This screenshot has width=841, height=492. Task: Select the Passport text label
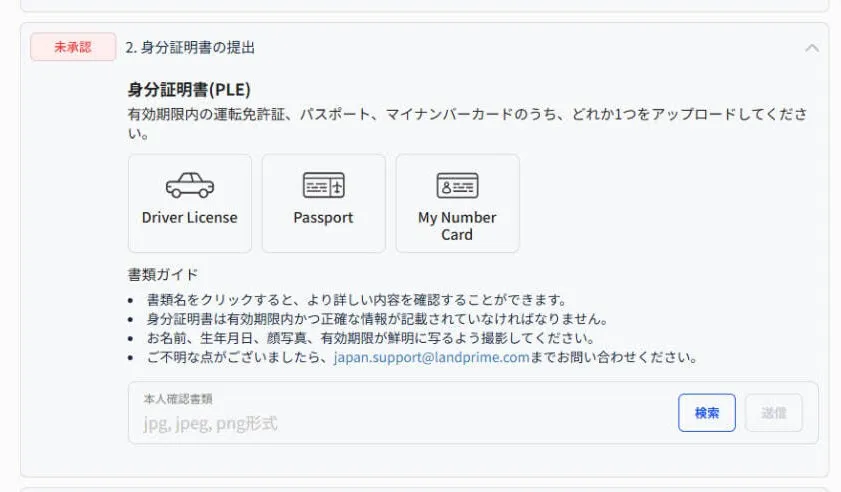323,217
